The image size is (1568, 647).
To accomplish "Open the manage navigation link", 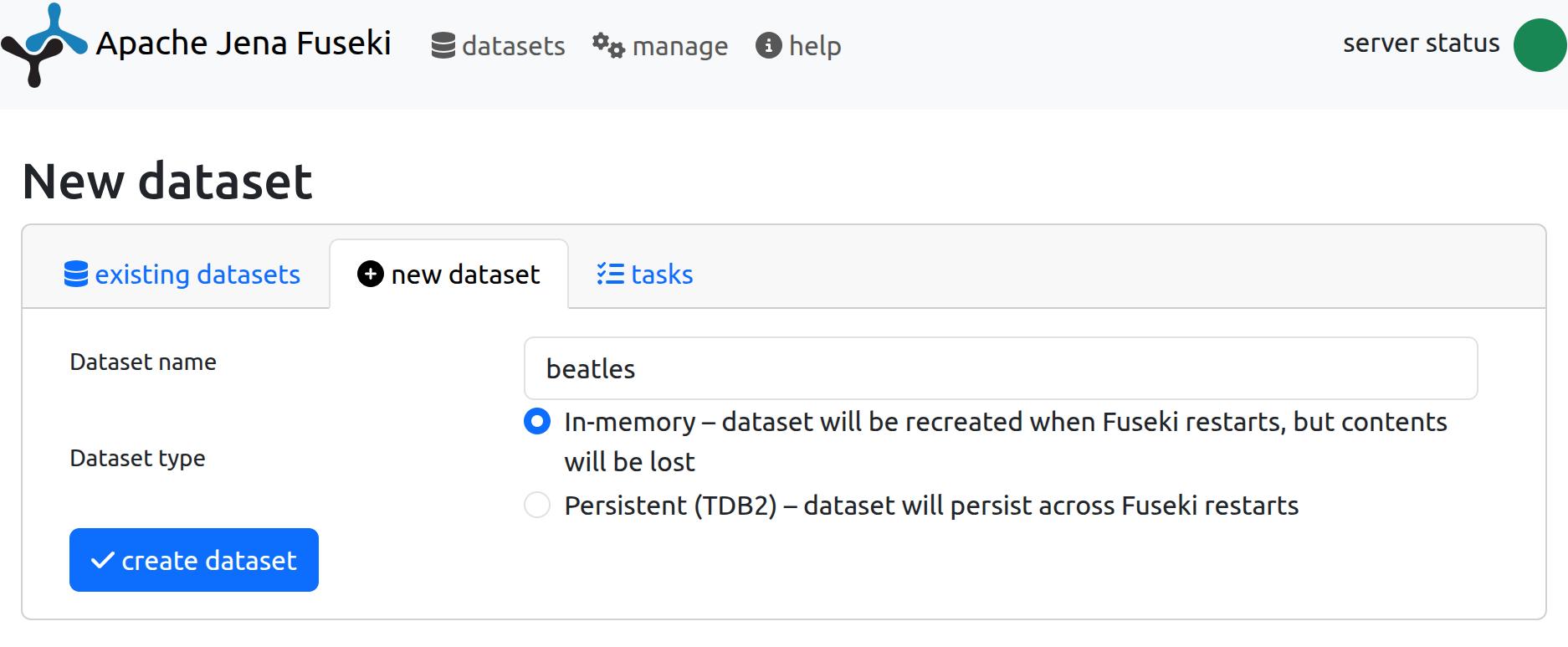I will point(679,46).
